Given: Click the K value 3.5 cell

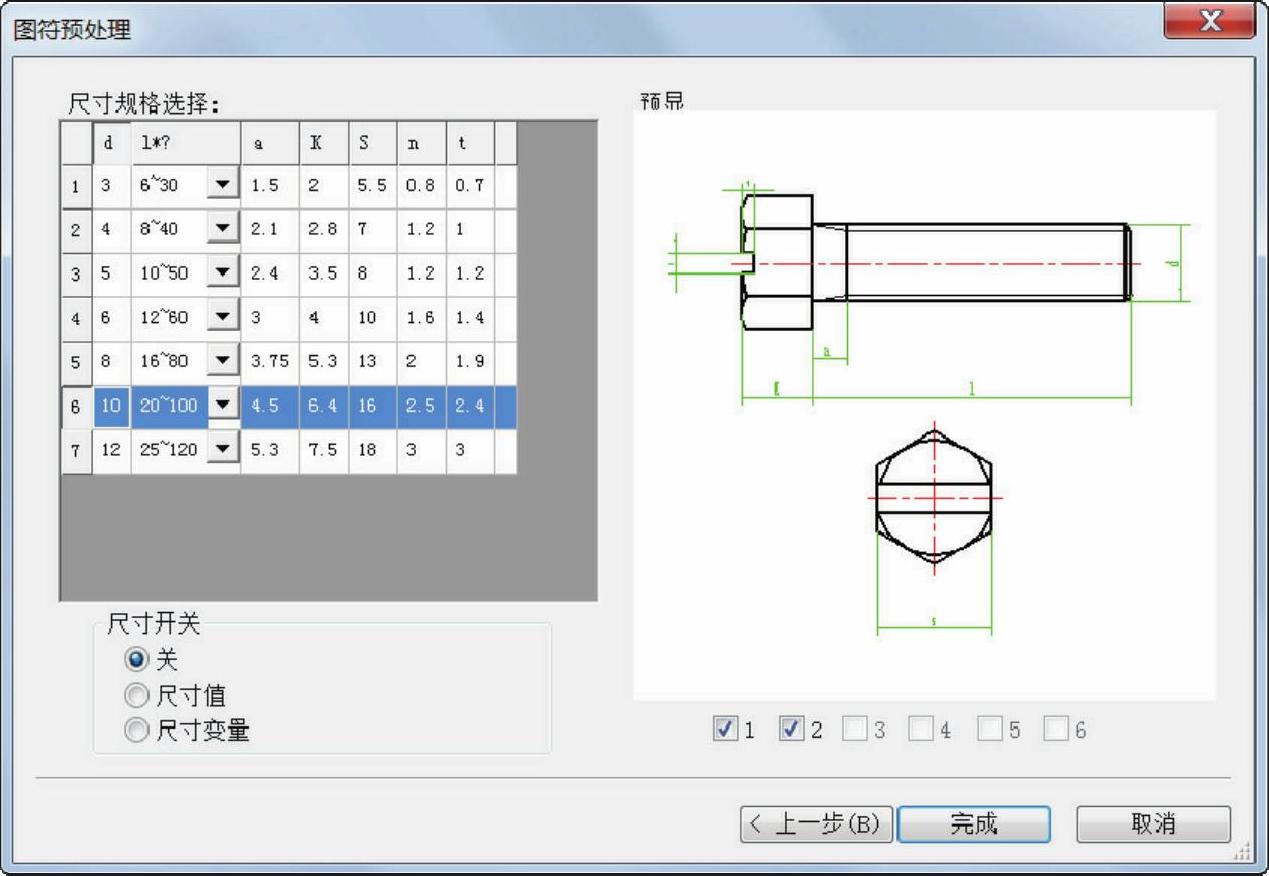Looking at the screenshot, I should [324, 274].
